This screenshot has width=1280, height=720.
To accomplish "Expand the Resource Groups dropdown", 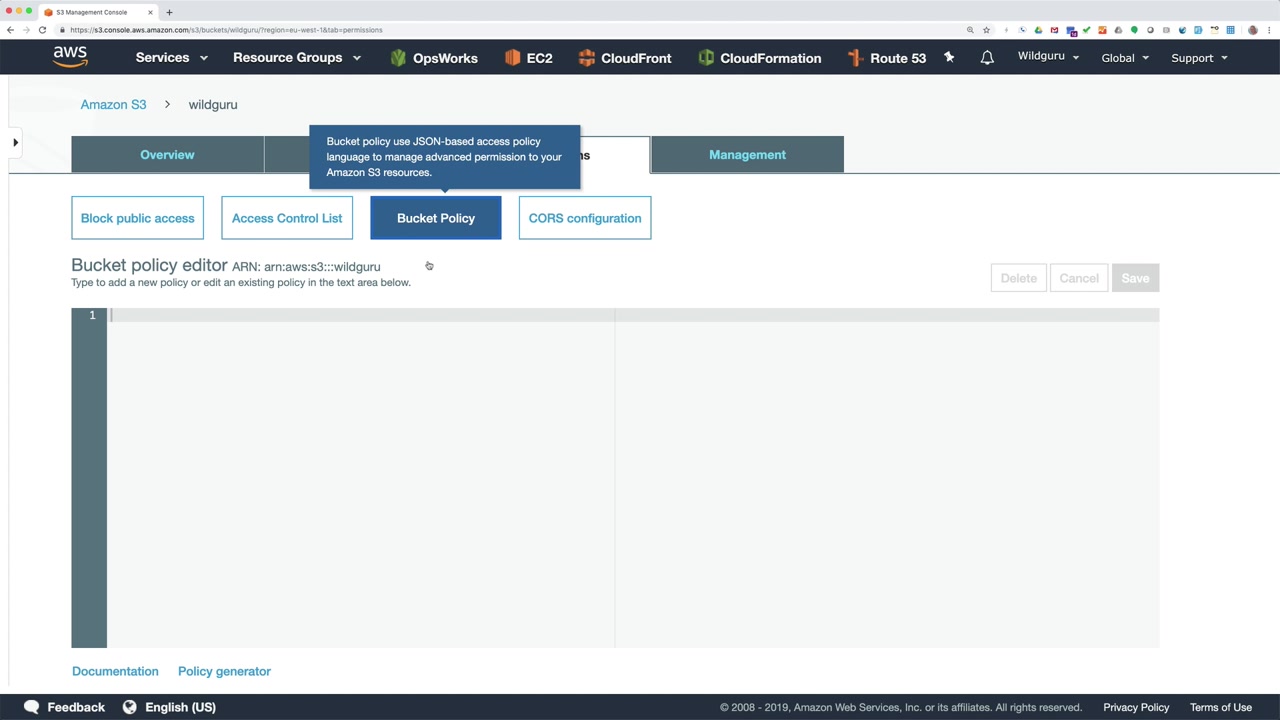I will click(297, 58).
